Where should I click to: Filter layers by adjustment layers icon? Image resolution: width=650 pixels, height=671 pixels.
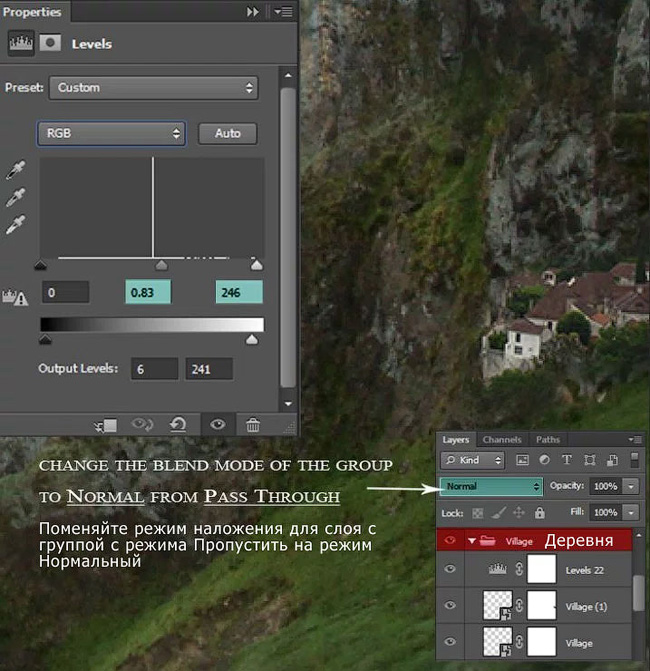click(x=544, y=460)
